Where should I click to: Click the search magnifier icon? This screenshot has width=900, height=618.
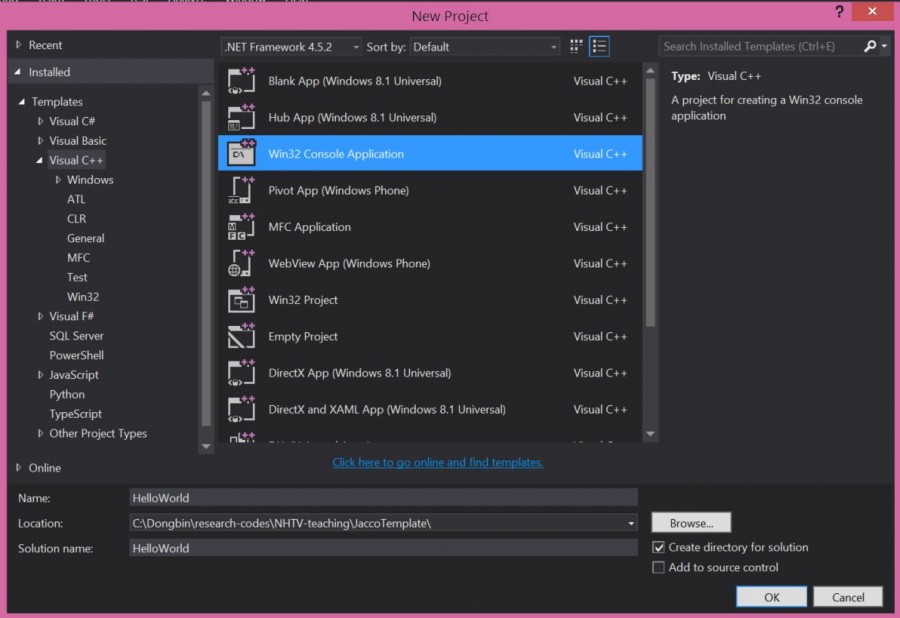click(x=870, y=46)
